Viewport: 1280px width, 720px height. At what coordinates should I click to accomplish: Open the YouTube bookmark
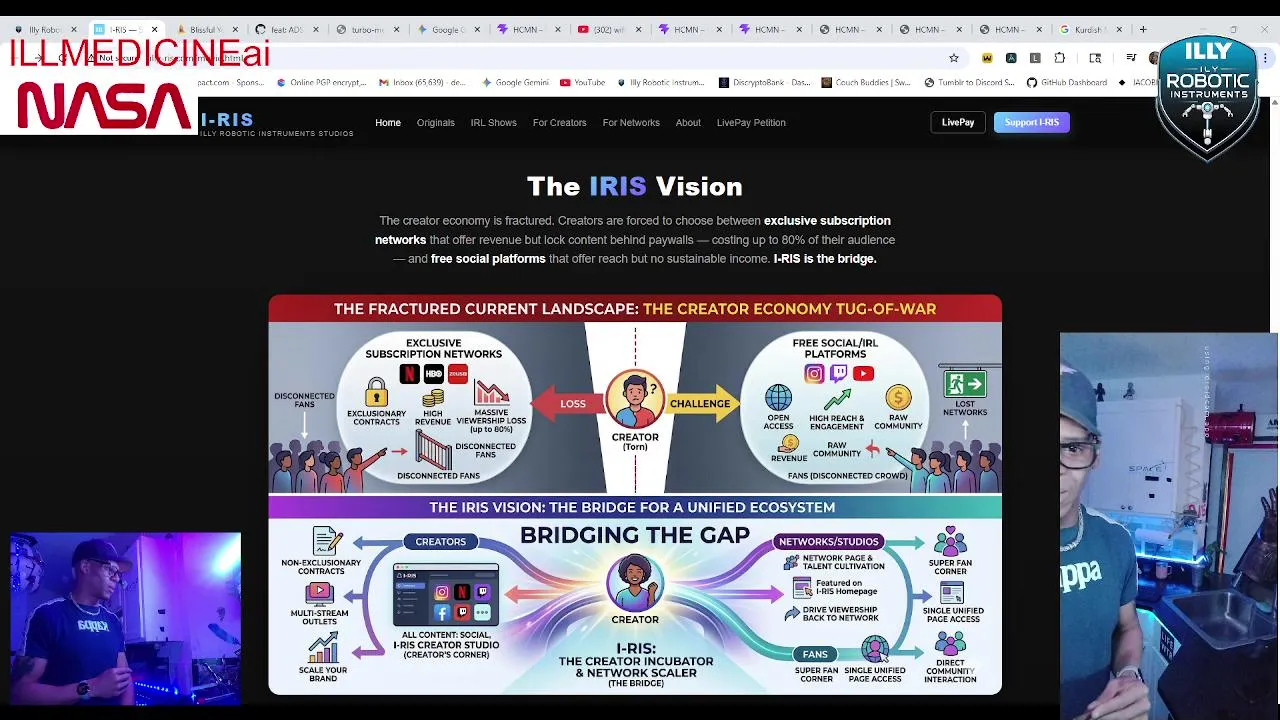point(582,82)
